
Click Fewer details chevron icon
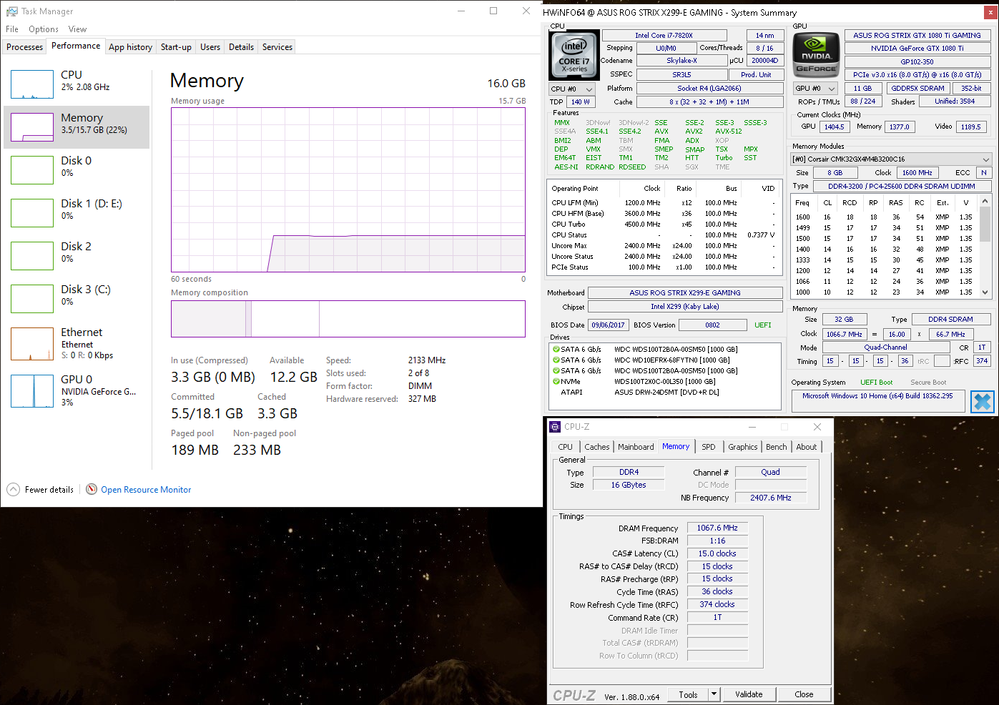[13, 489]
